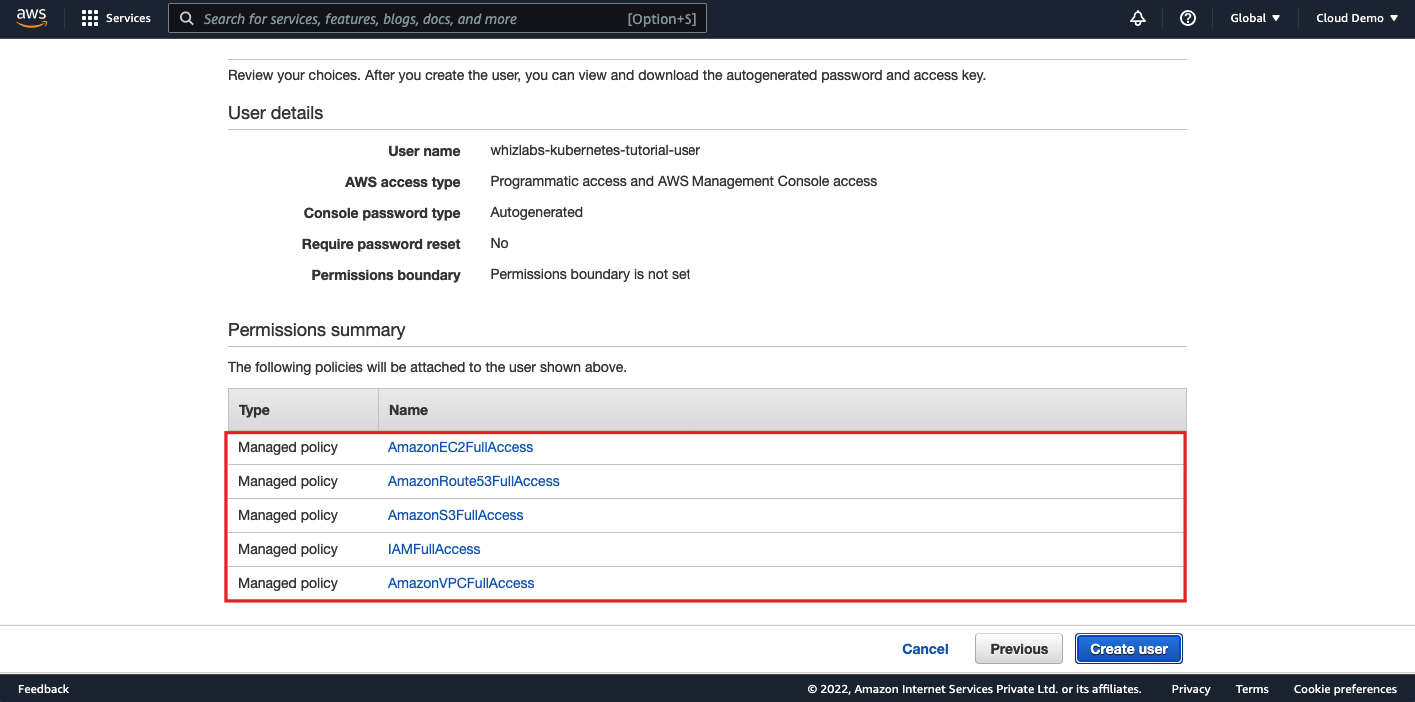The image size is (1415, 702).
Task: Open the Terms link in footer
Action: click(1252, 689)
